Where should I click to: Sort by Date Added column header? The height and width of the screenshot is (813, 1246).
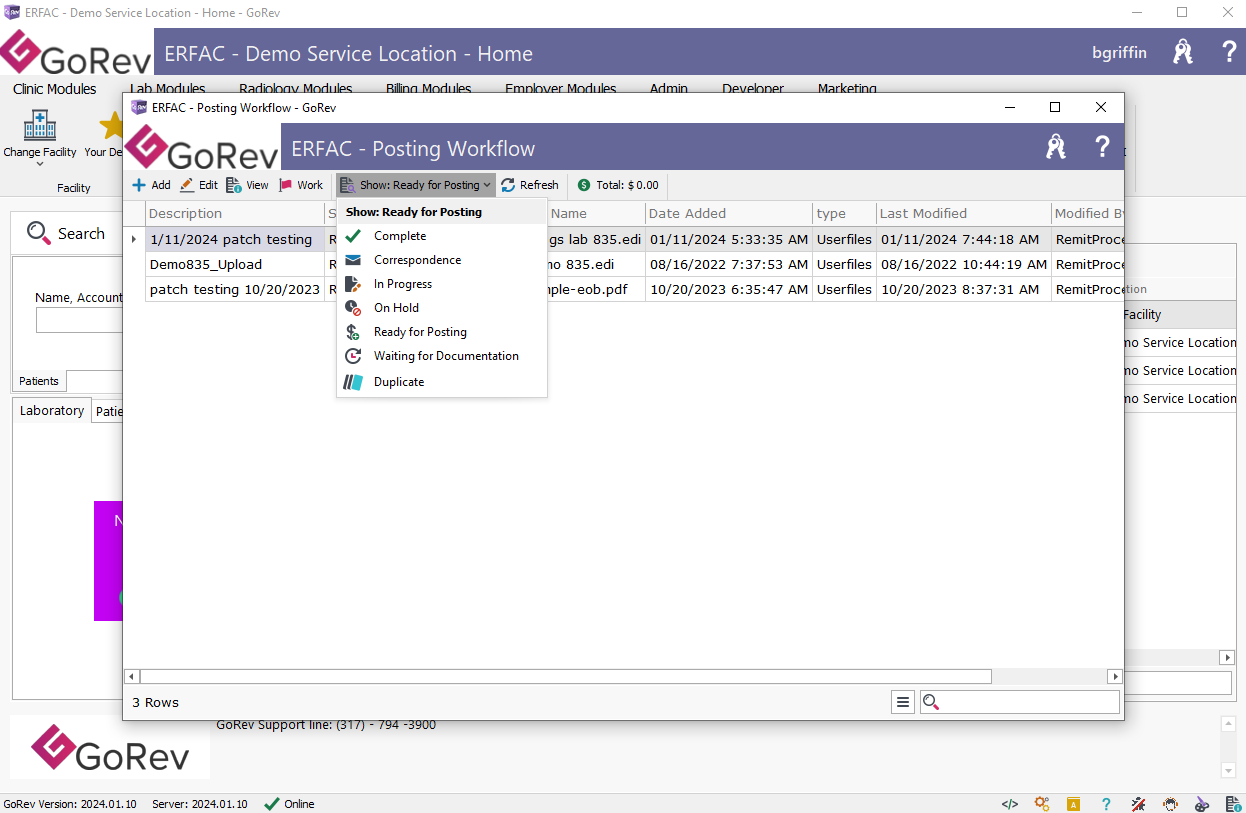(727, 213)
